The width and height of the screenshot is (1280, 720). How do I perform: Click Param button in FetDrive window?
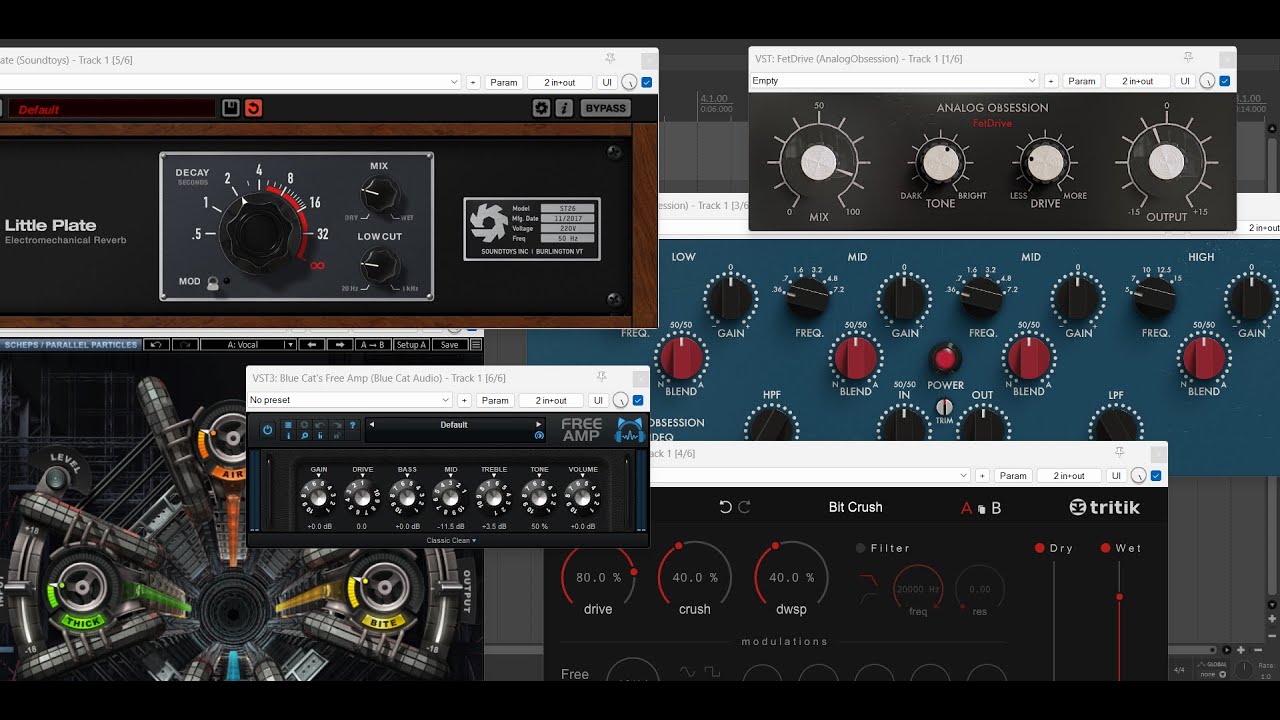click(1082, 81)
